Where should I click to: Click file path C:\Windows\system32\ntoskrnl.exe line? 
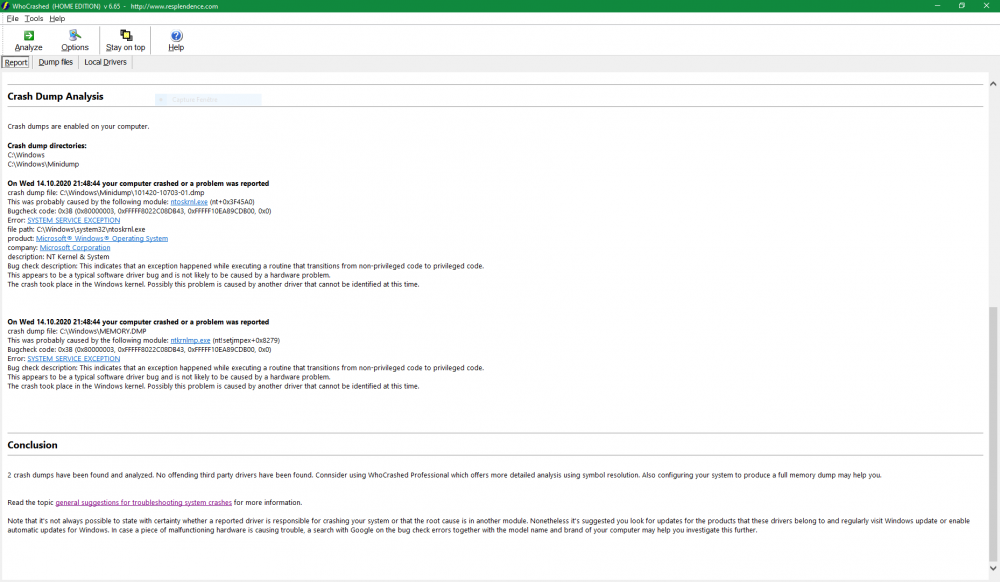point(77,229)
